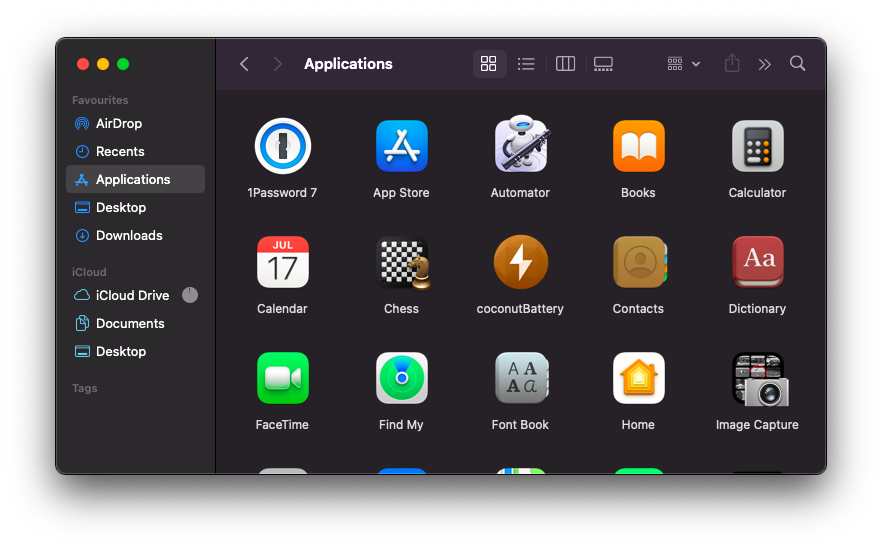Maximize the window with green button

click(x=123, y=64)
